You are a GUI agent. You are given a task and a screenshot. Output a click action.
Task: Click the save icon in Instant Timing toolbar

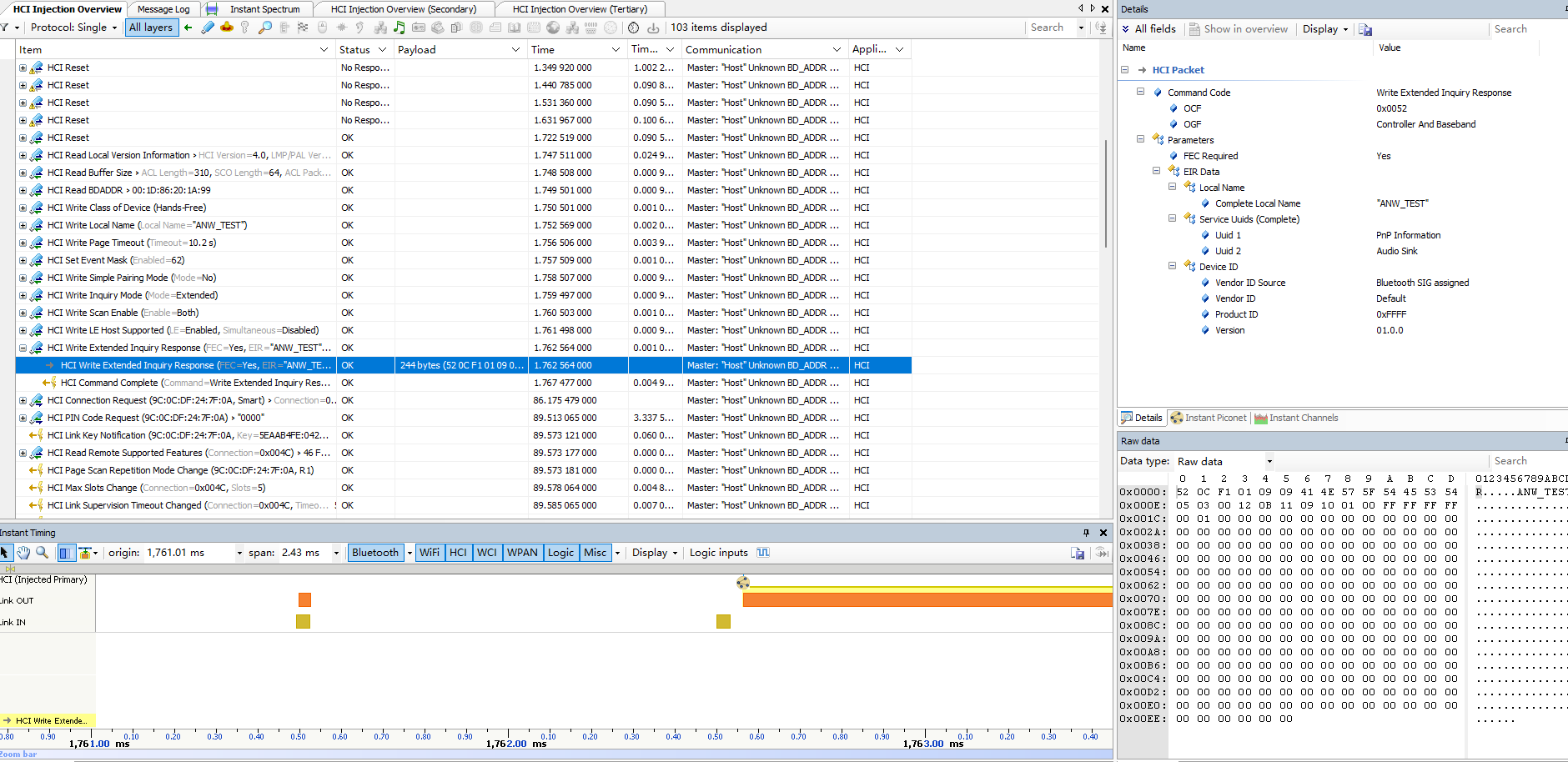tap(1078, 553)
